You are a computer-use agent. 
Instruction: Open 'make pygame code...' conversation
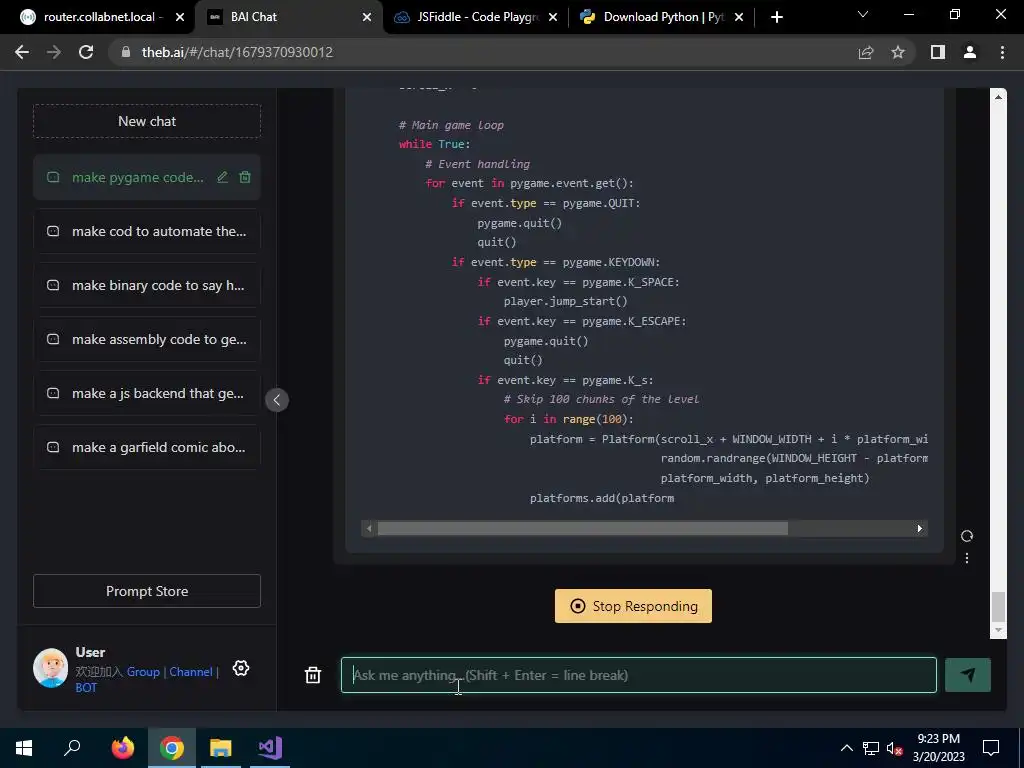[138, 177]
